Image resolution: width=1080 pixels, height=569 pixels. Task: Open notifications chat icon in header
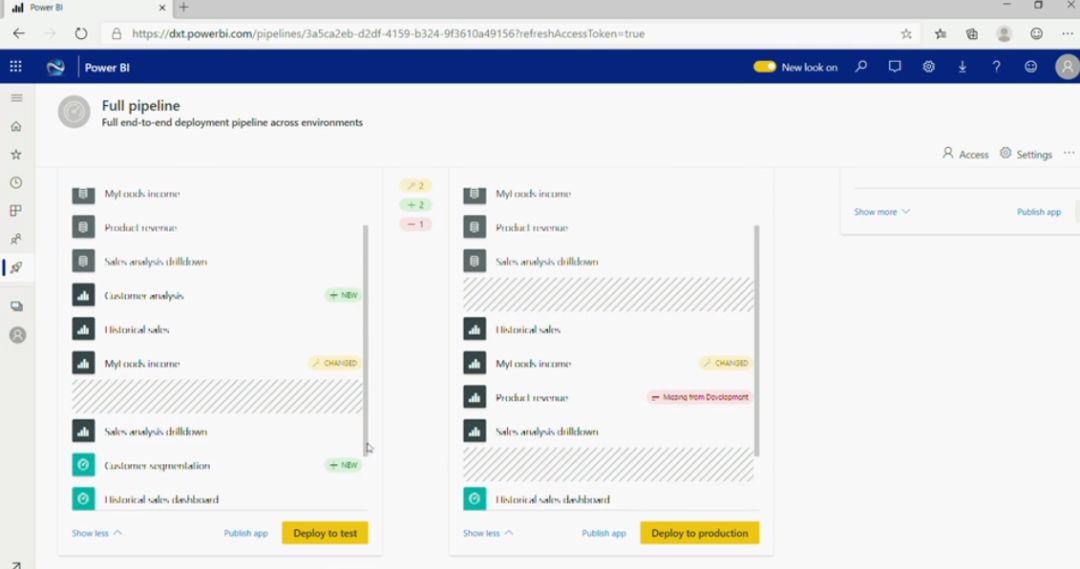tap(895, 67)
